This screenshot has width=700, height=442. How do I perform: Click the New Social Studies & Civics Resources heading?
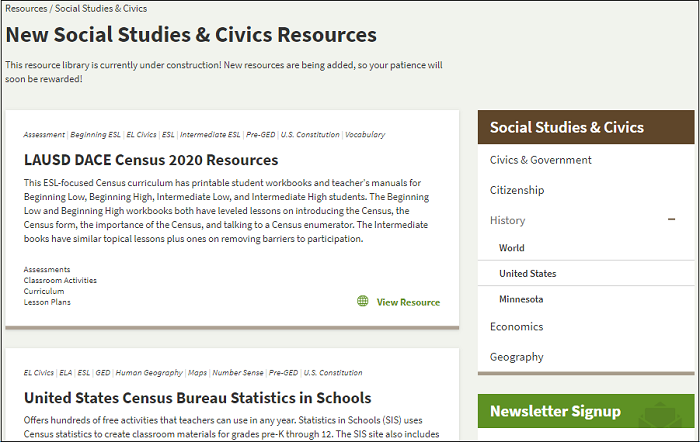191,35
